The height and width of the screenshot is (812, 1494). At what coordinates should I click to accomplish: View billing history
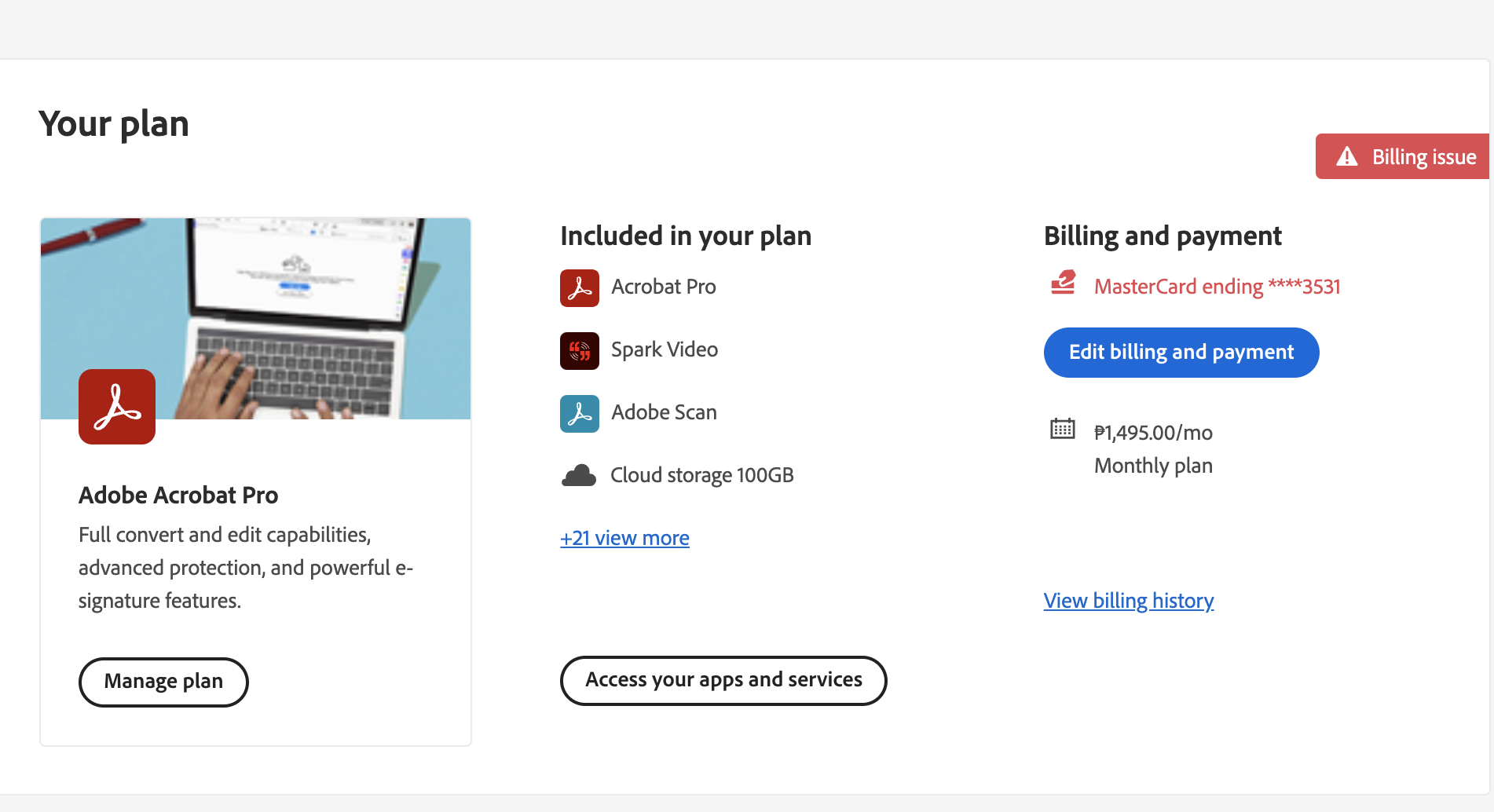pos(1128,600)
